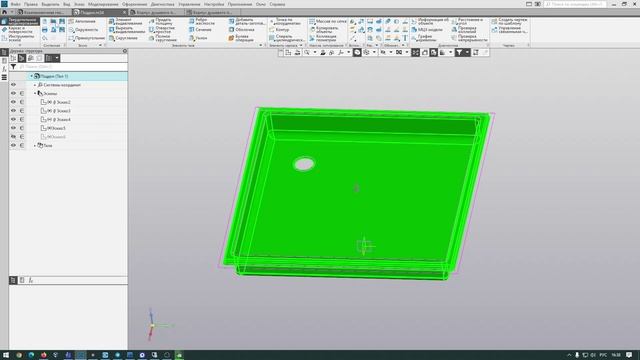The height and width of the screenshot is (360, 640).
Task: Expand the toolbar sets list chevron
Action: coord(20,45)
